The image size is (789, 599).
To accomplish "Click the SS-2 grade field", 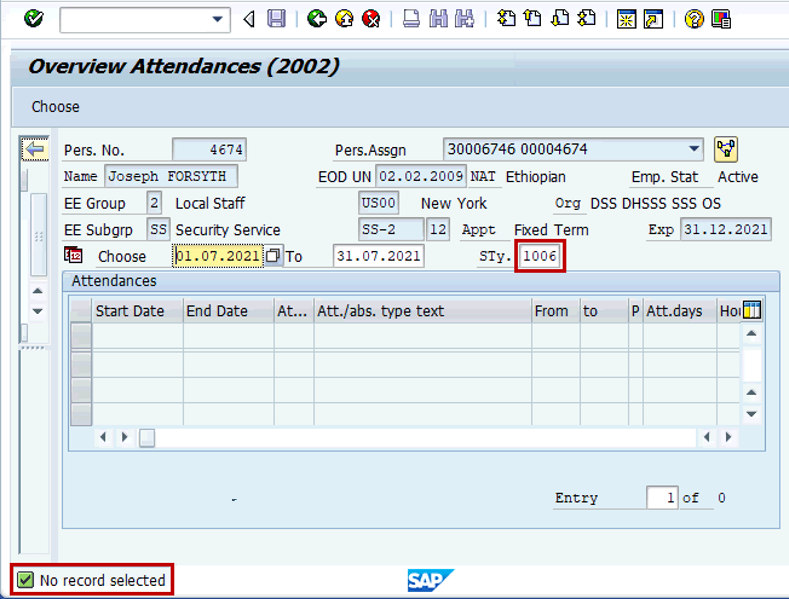I will [391, 230].
